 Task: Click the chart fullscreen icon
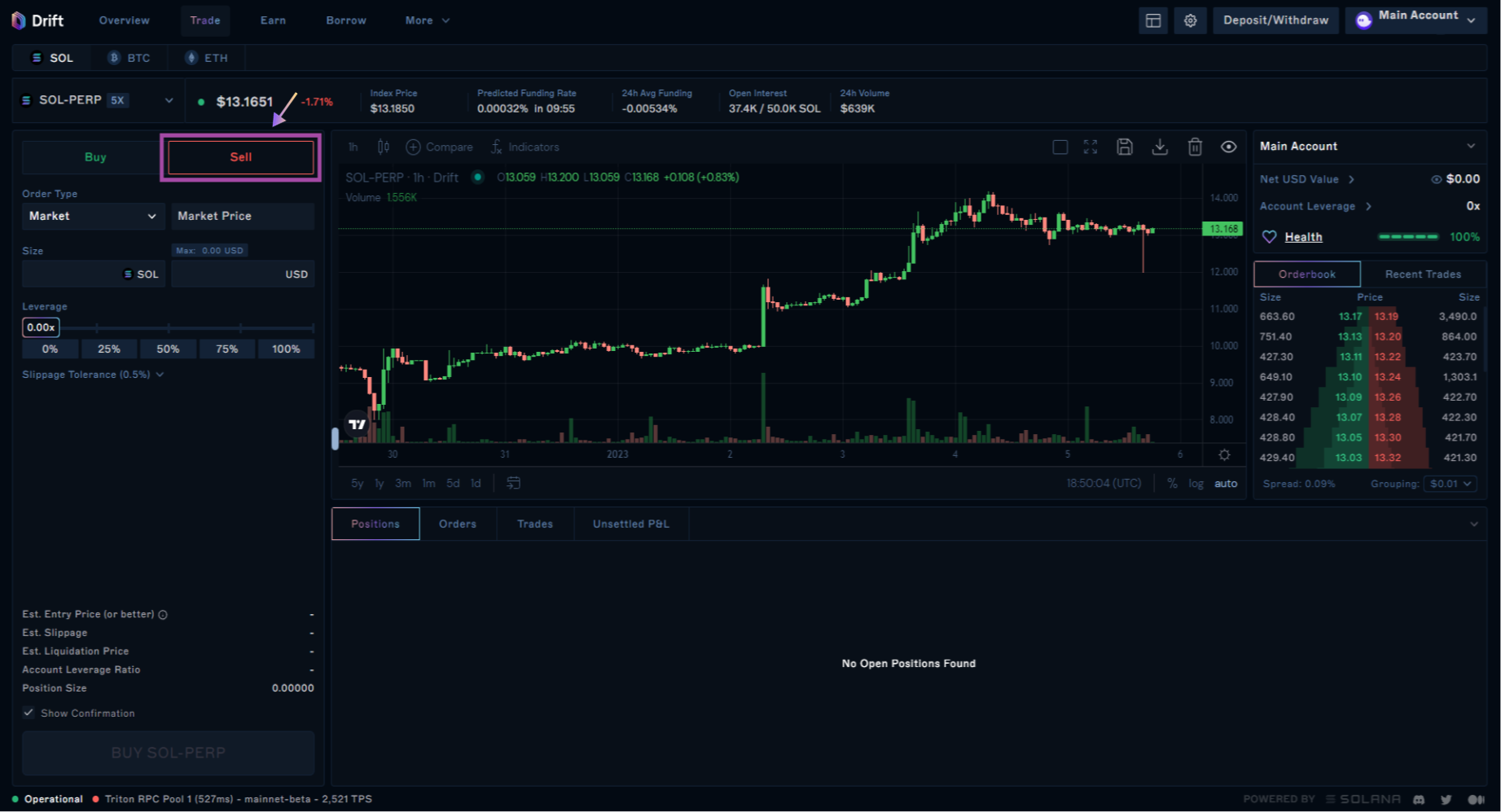point(1091,147)
